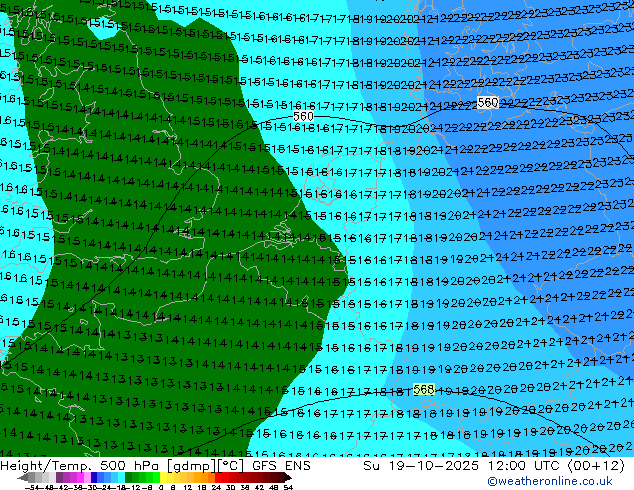Click the 560 contour label near top center

pos(303,117)
